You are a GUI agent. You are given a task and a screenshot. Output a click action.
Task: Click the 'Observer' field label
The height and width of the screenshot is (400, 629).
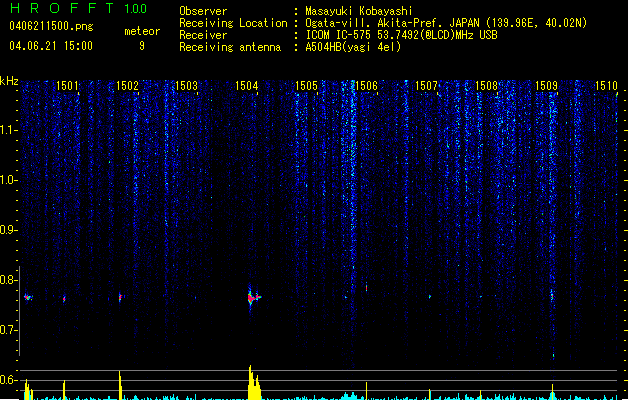(x=203, y=11)
